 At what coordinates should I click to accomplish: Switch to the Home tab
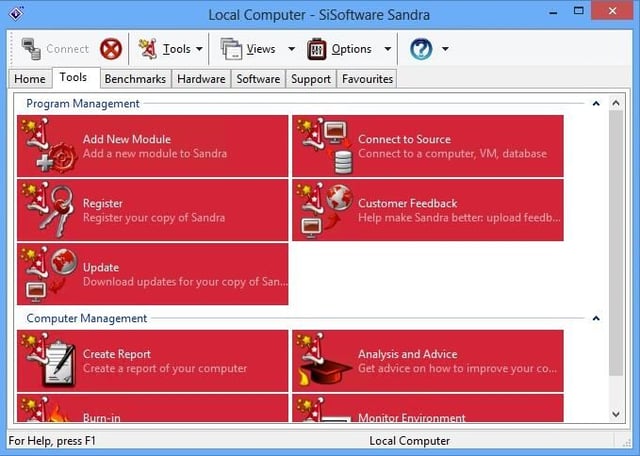tap(30, 79)
